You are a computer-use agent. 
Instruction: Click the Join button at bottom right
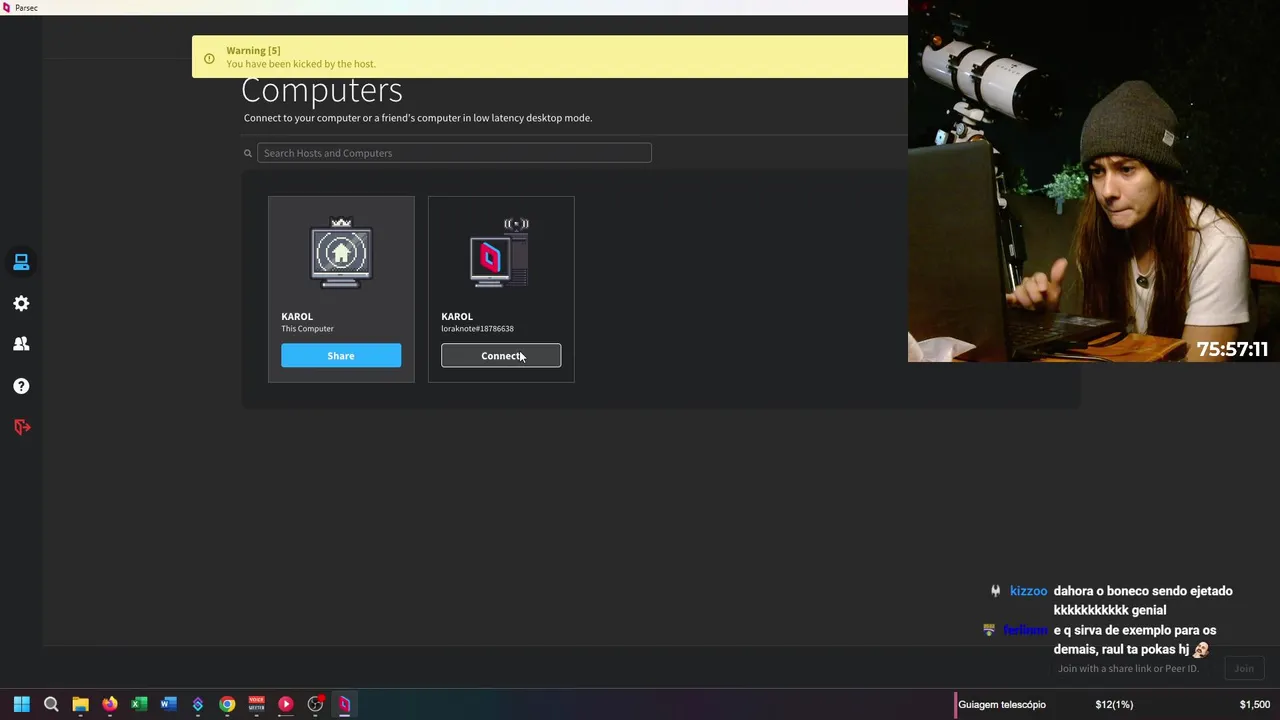point(1244,668)
